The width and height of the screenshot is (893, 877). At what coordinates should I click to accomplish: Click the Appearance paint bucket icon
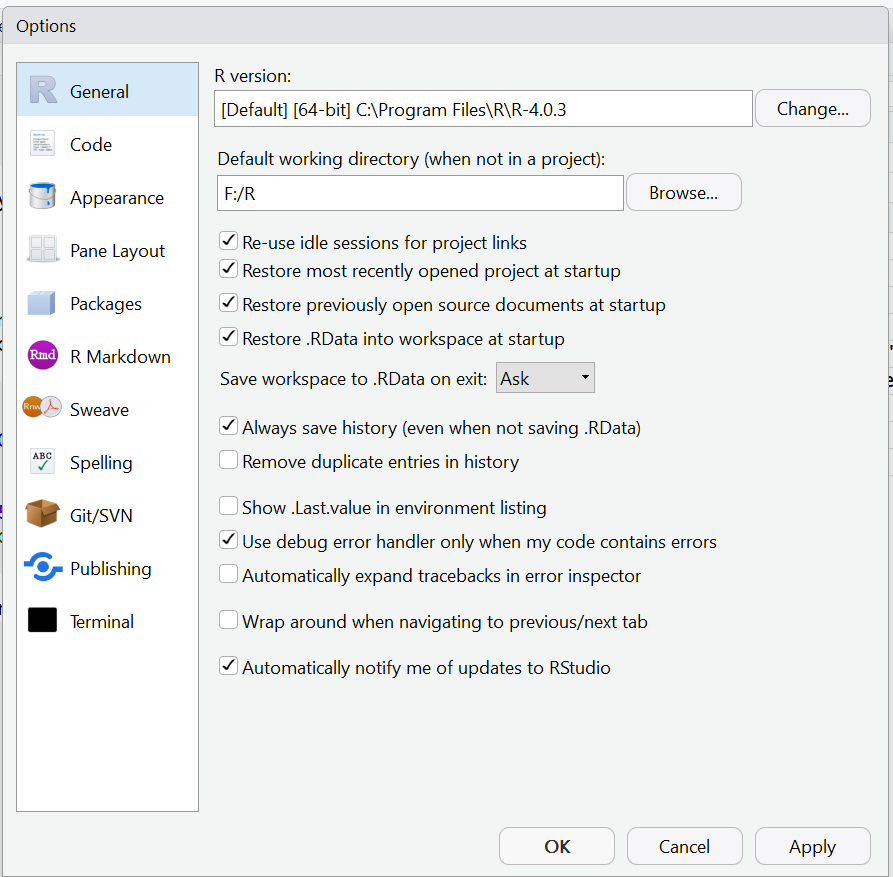click(43, 196)
